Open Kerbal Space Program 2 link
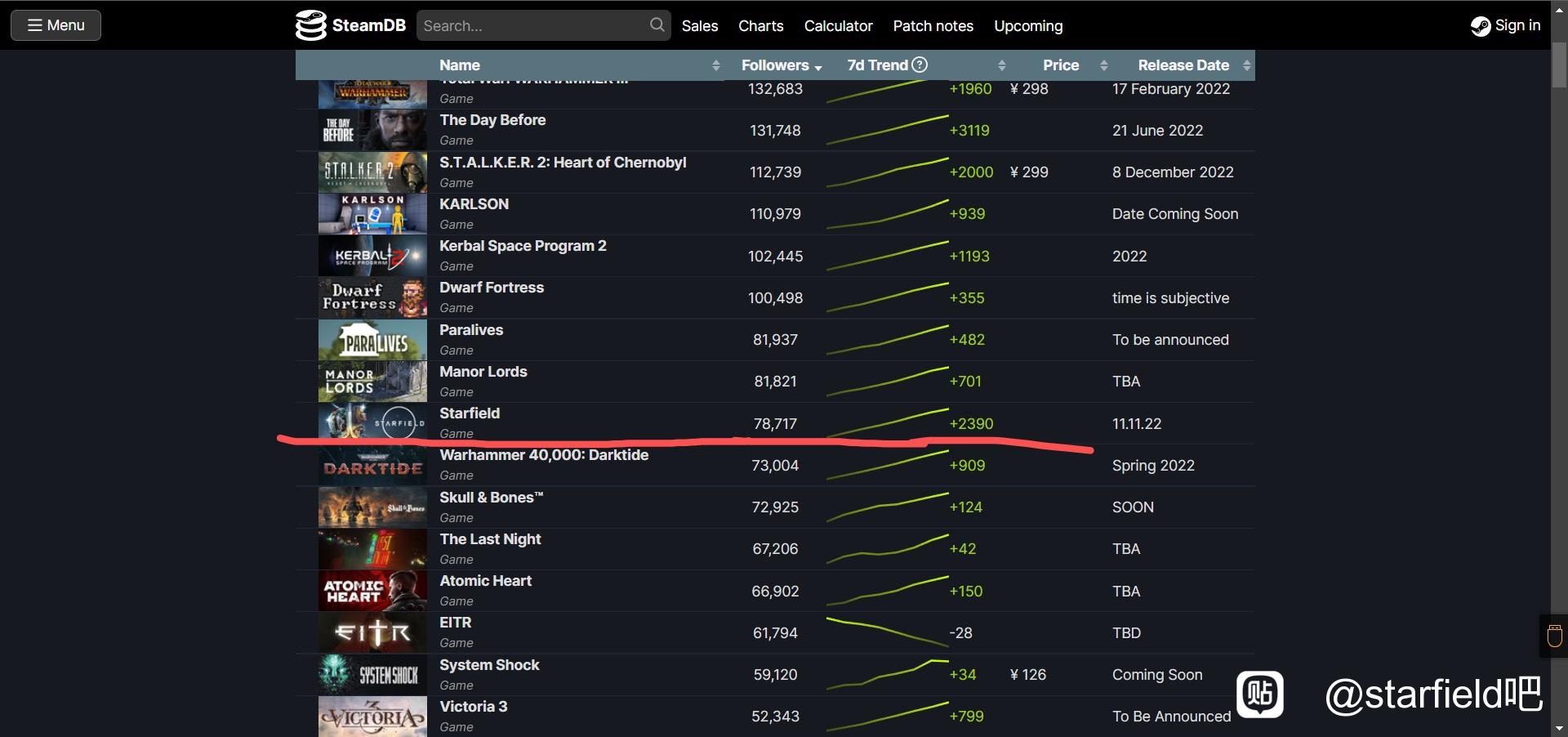The width and height of the screenshot is (1568, 737). [523, 246]
